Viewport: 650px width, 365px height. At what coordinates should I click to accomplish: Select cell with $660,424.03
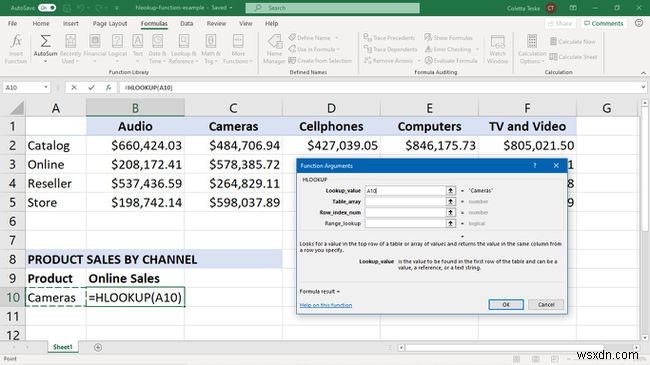[136, 146]
